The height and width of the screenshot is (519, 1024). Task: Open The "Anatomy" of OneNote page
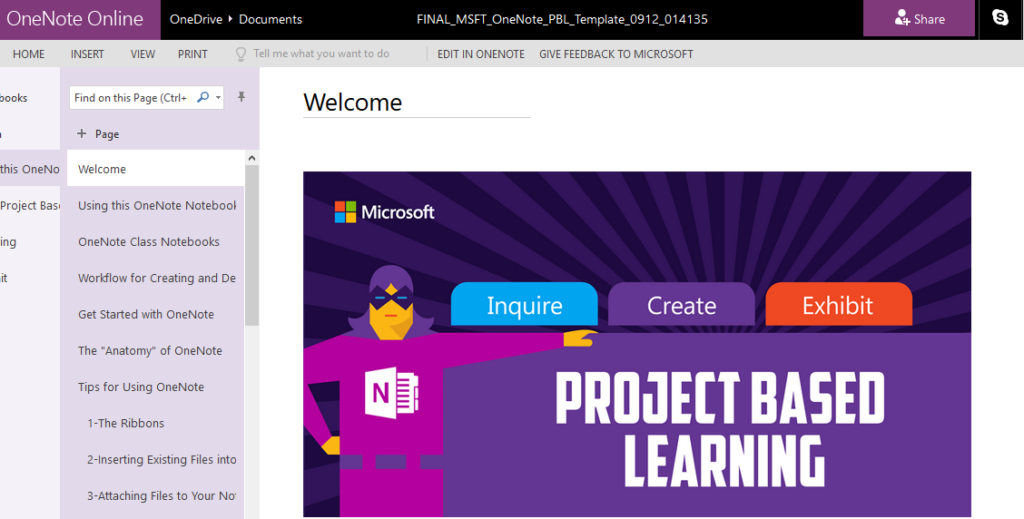(x=155, y=351)
